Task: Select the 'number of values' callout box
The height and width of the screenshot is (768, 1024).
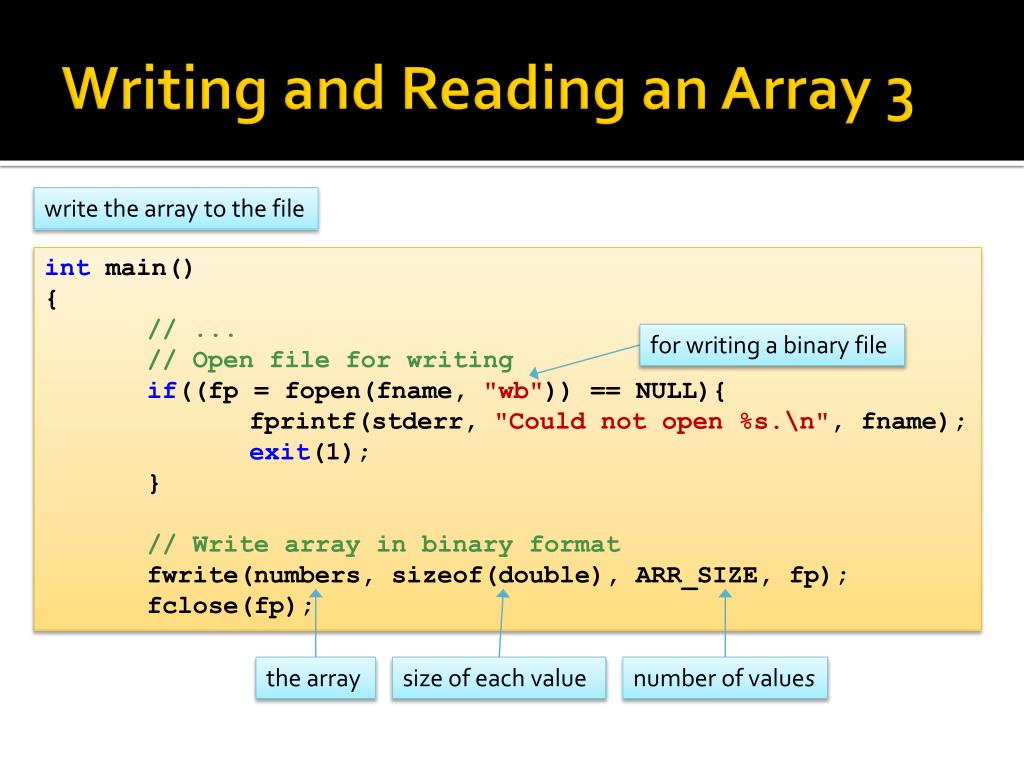Action: 725,678
